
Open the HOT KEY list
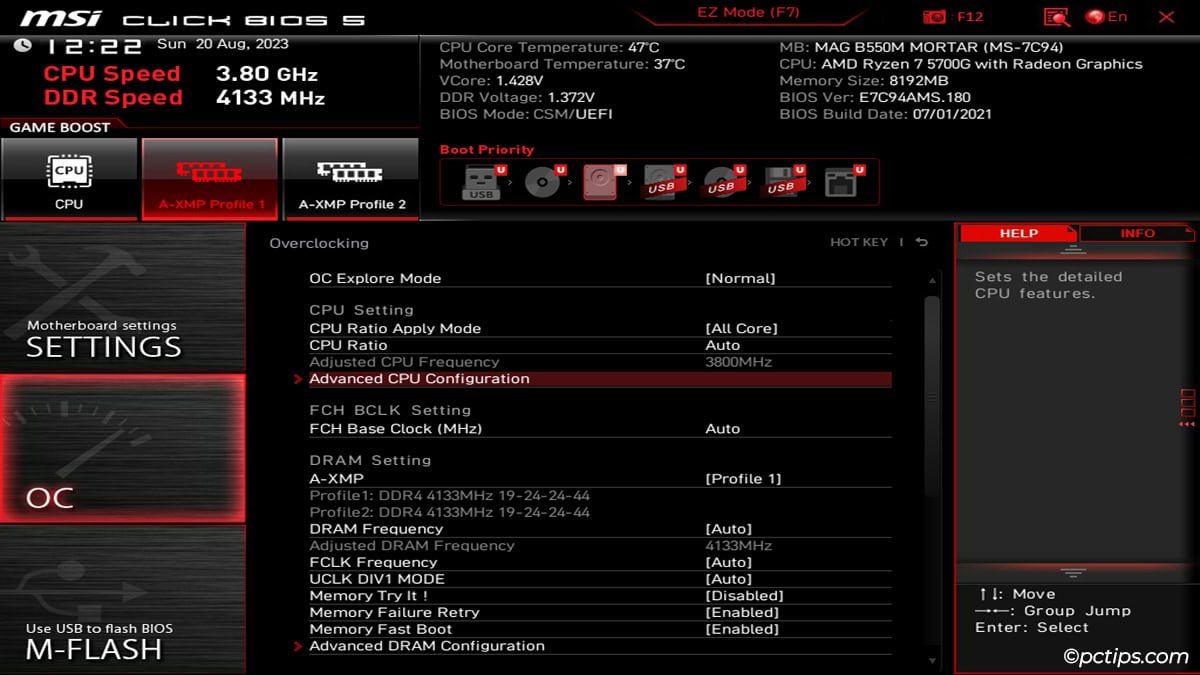pos(859,242)
